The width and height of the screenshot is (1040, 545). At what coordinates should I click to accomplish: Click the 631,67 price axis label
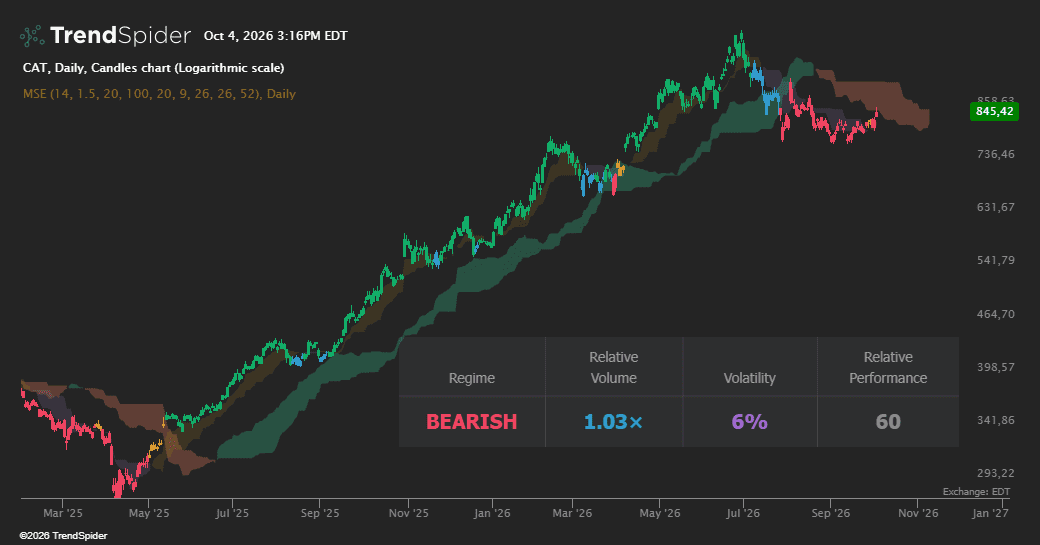[x=996, y=207]
